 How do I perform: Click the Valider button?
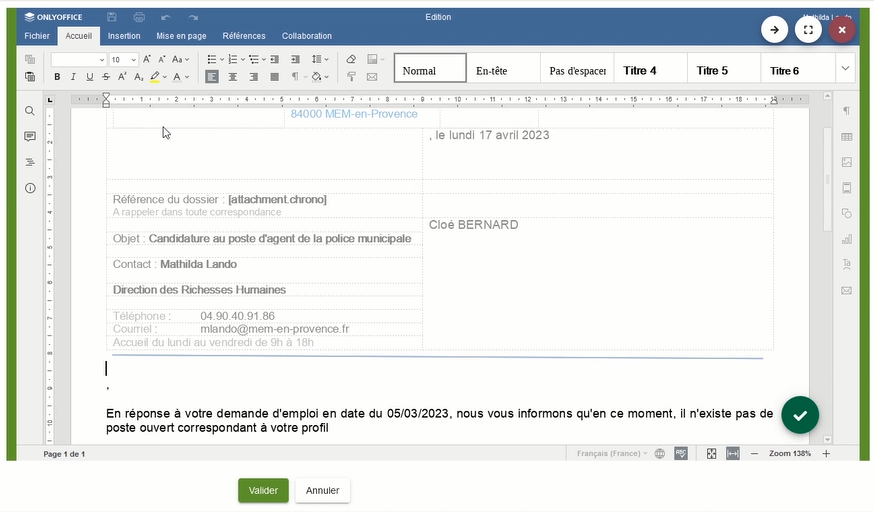tap(263, 491)
